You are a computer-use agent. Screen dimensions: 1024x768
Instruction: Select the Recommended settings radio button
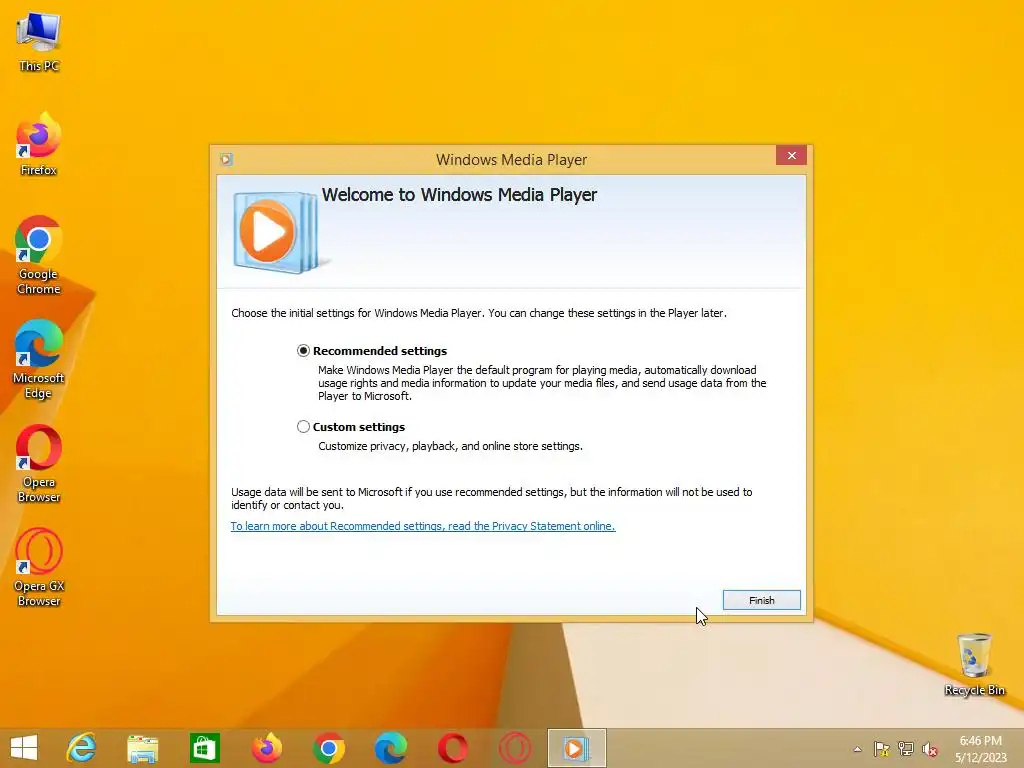click(x=303, y=351)
